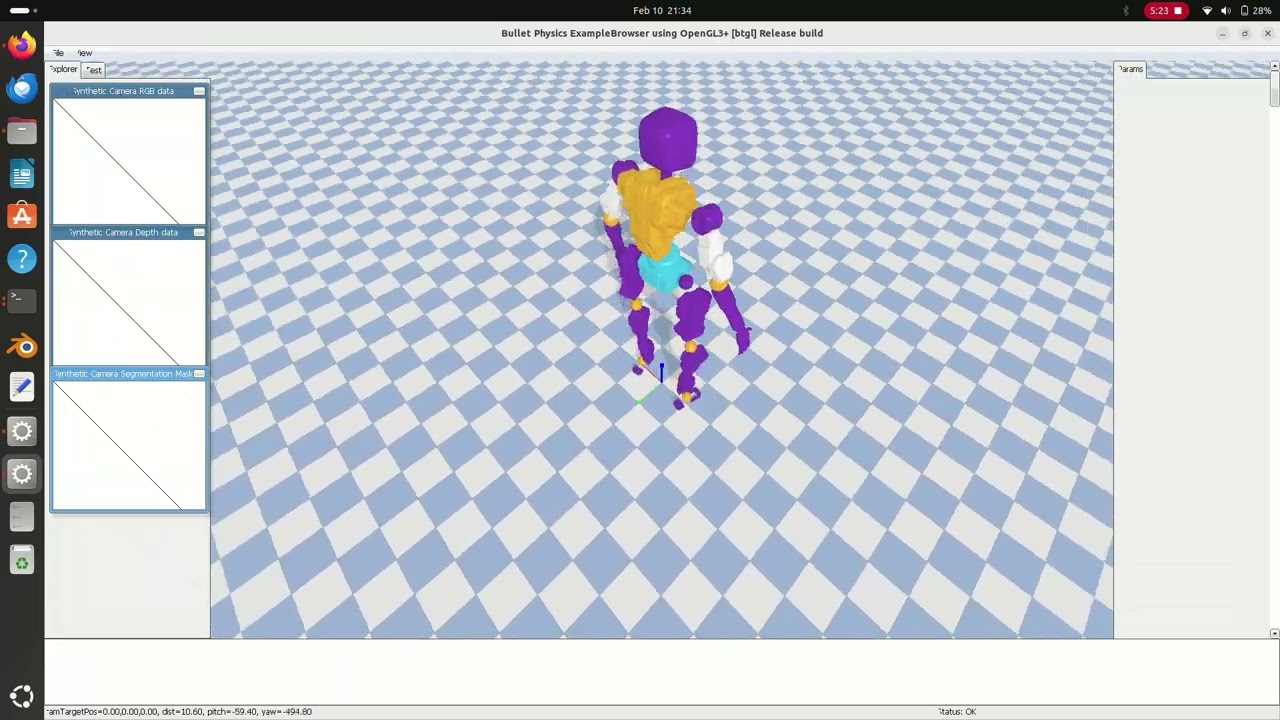Click the Synthetic Camera Segmentation Mask title
This screenshot has height=720, width=1280.
coord(124,374)
